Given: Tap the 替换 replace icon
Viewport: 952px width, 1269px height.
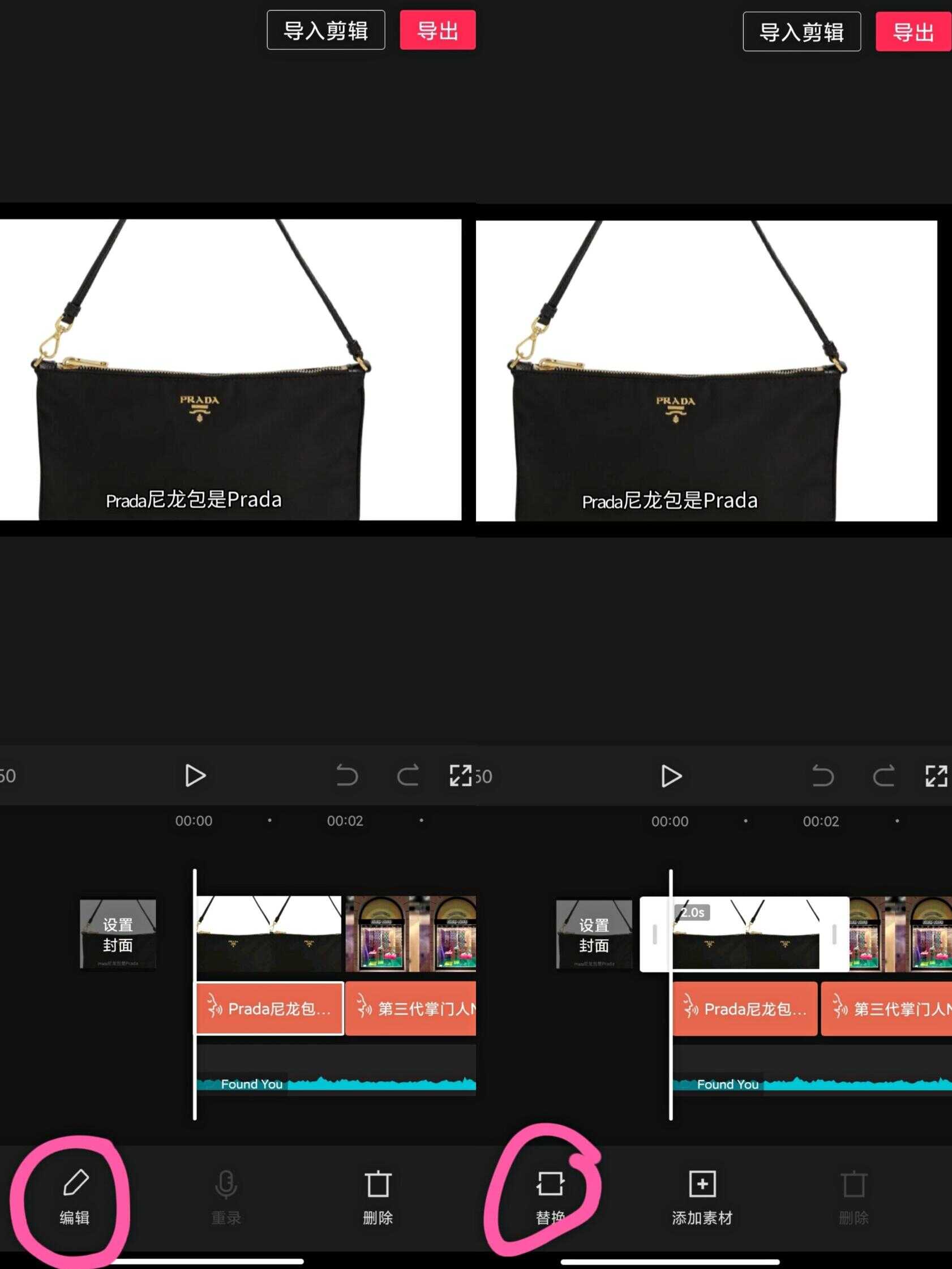Looking at the screenshot, I should coord(550,1184).
